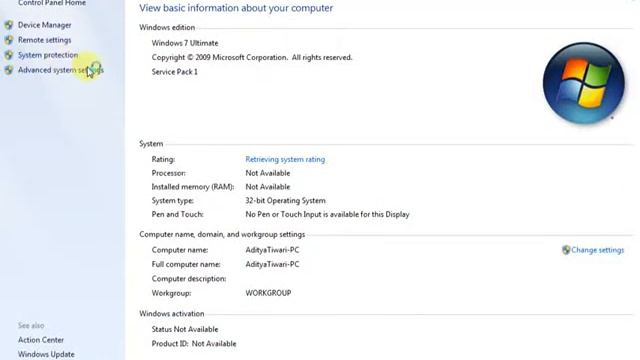Select the Windows 7 Ultimate text
Viewport: 640px width, 360px height.
(x=185, y=43)
